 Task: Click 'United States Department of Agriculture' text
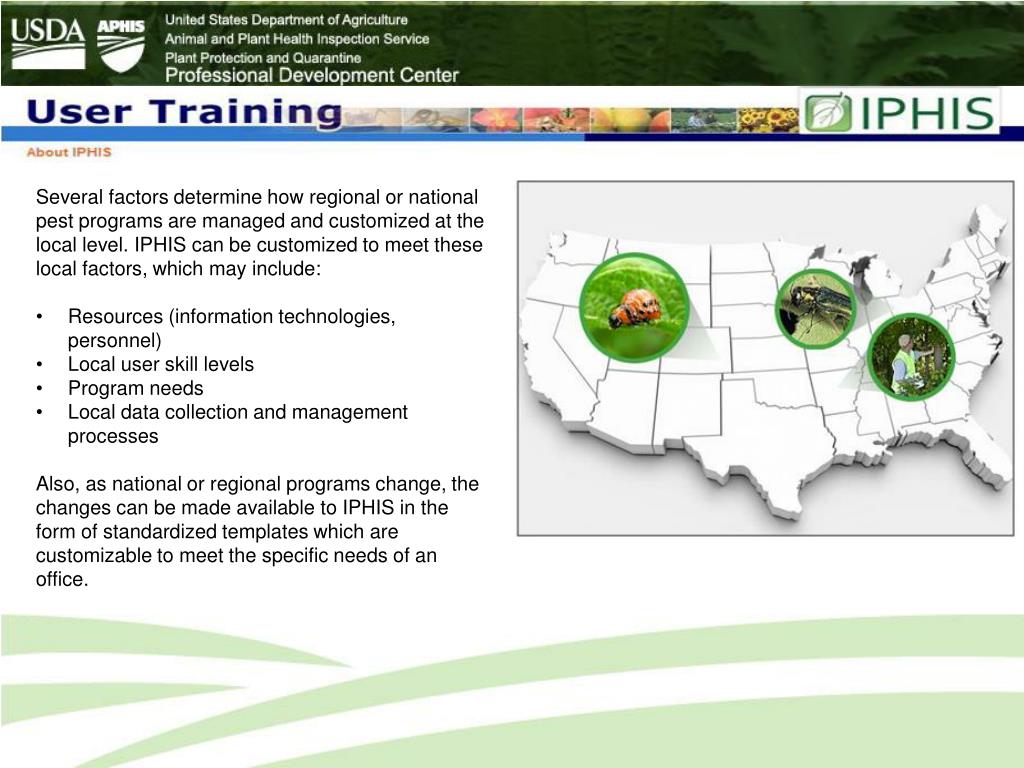coord(286,20)
